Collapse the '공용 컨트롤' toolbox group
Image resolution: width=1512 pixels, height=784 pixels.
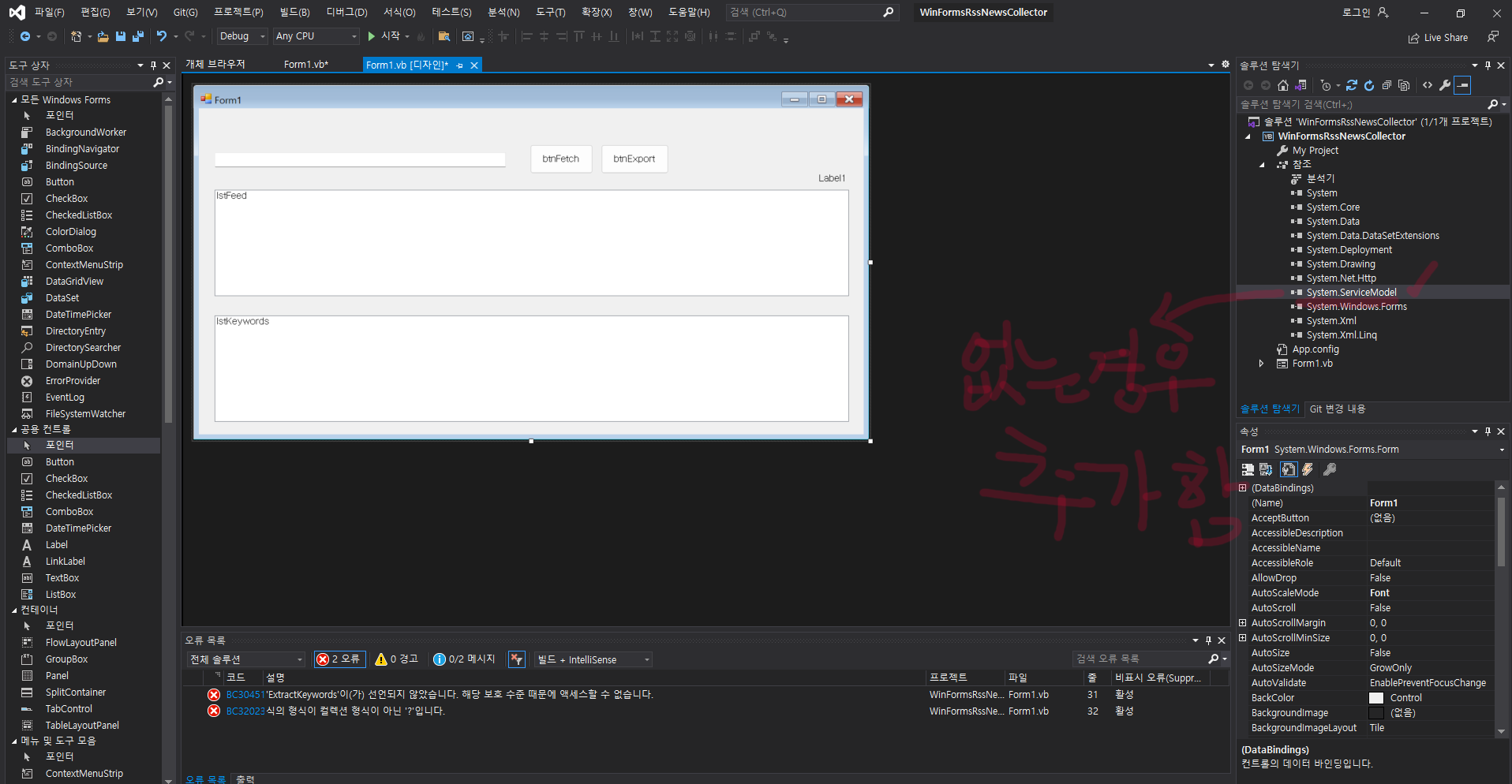tap(14, 430)
